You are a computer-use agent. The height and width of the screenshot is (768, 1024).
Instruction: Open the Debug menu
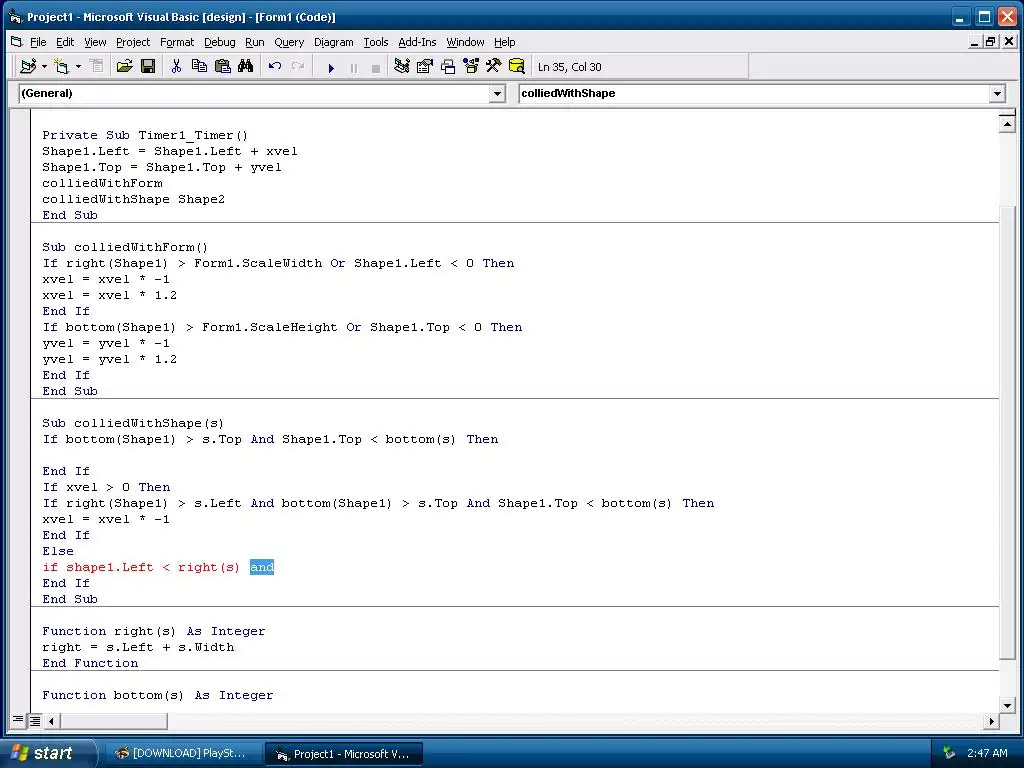(219, 42)
